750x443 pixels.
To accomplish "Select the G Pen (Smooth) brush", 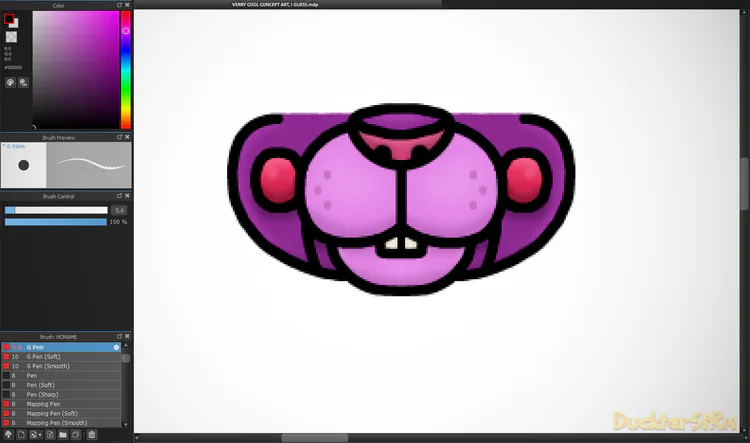I will point(61,366).
